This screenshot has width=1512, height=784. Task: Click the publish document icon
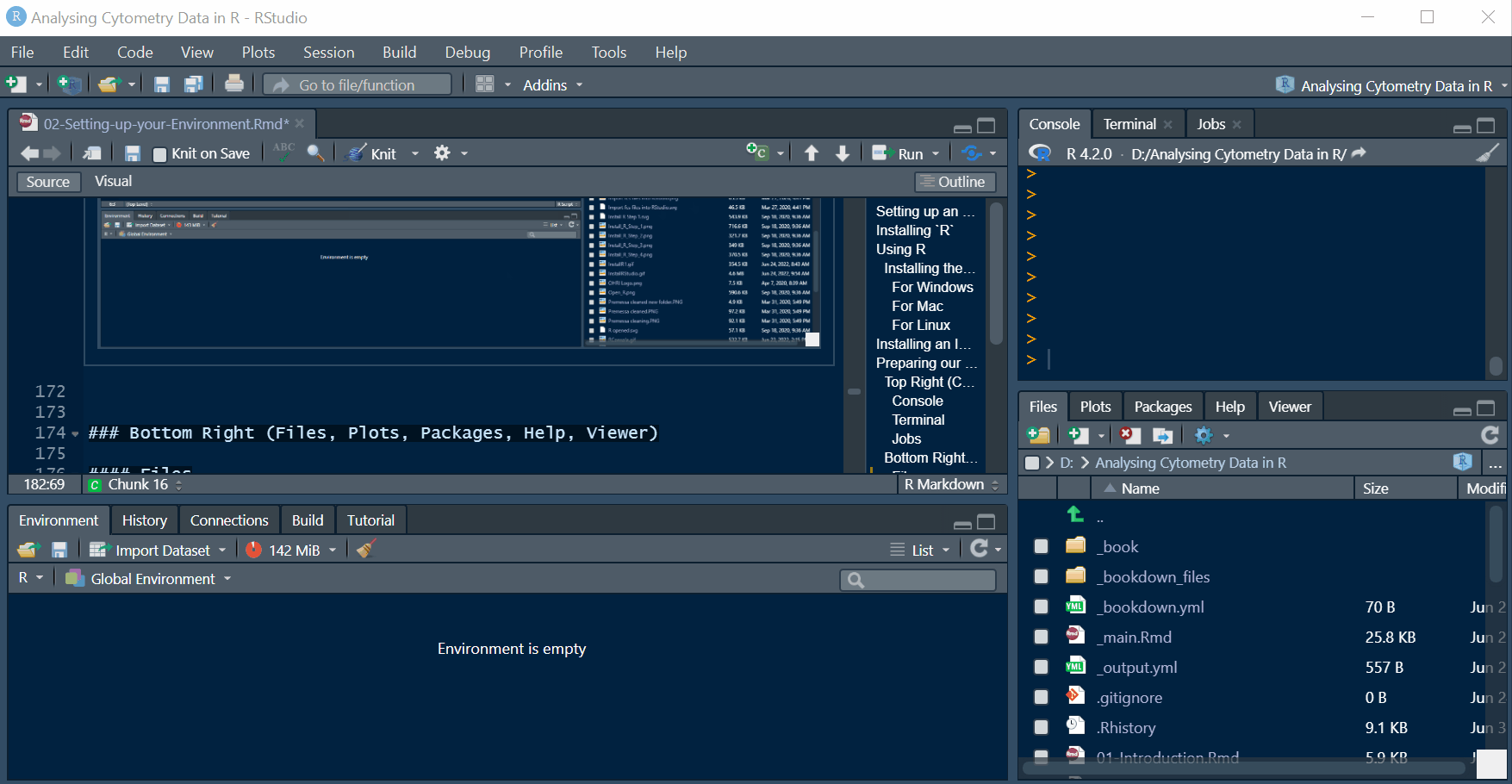tap(972, 153)
